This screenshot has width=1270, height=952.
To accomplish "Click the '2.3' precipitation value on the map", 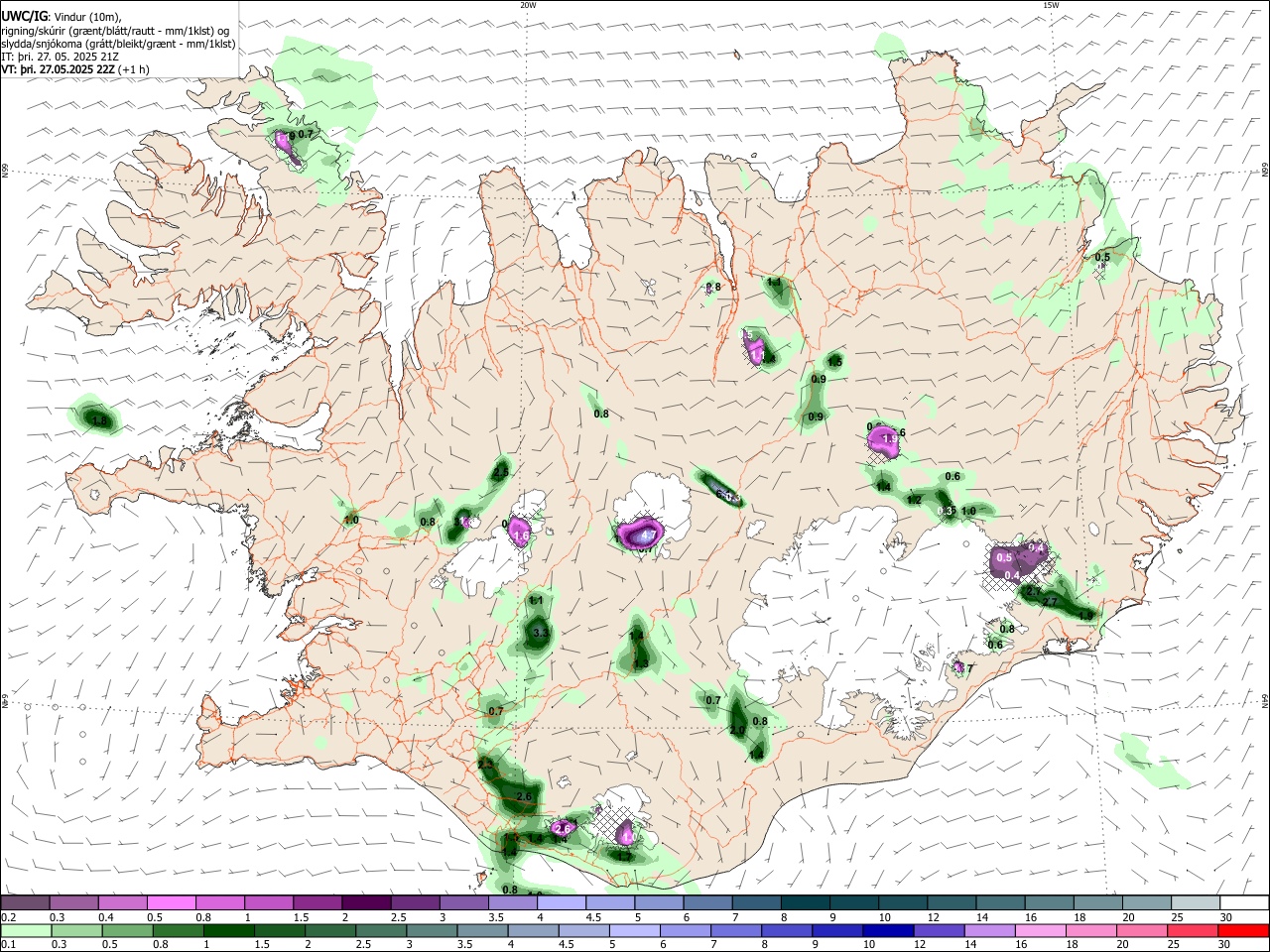I will (485, 766).
